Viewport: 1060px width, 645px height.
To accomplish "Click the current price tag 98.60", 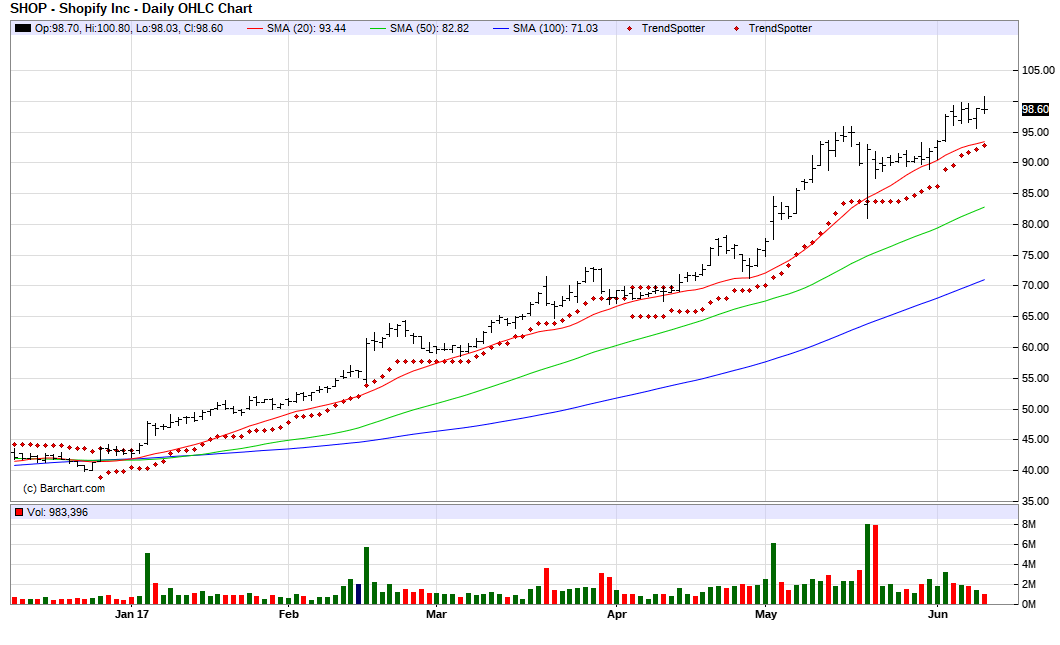I will 1035,109.
